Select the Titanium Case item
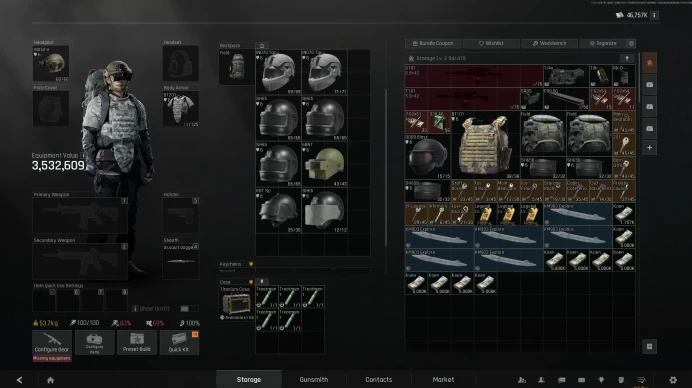Screen dimensions: 692x388 tap(237, 303)
